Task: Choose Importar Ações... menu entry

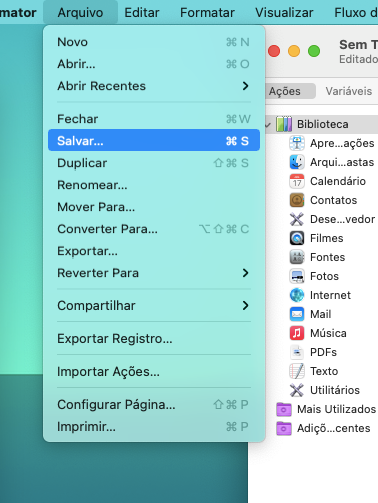Action: (x=154, y=371)
